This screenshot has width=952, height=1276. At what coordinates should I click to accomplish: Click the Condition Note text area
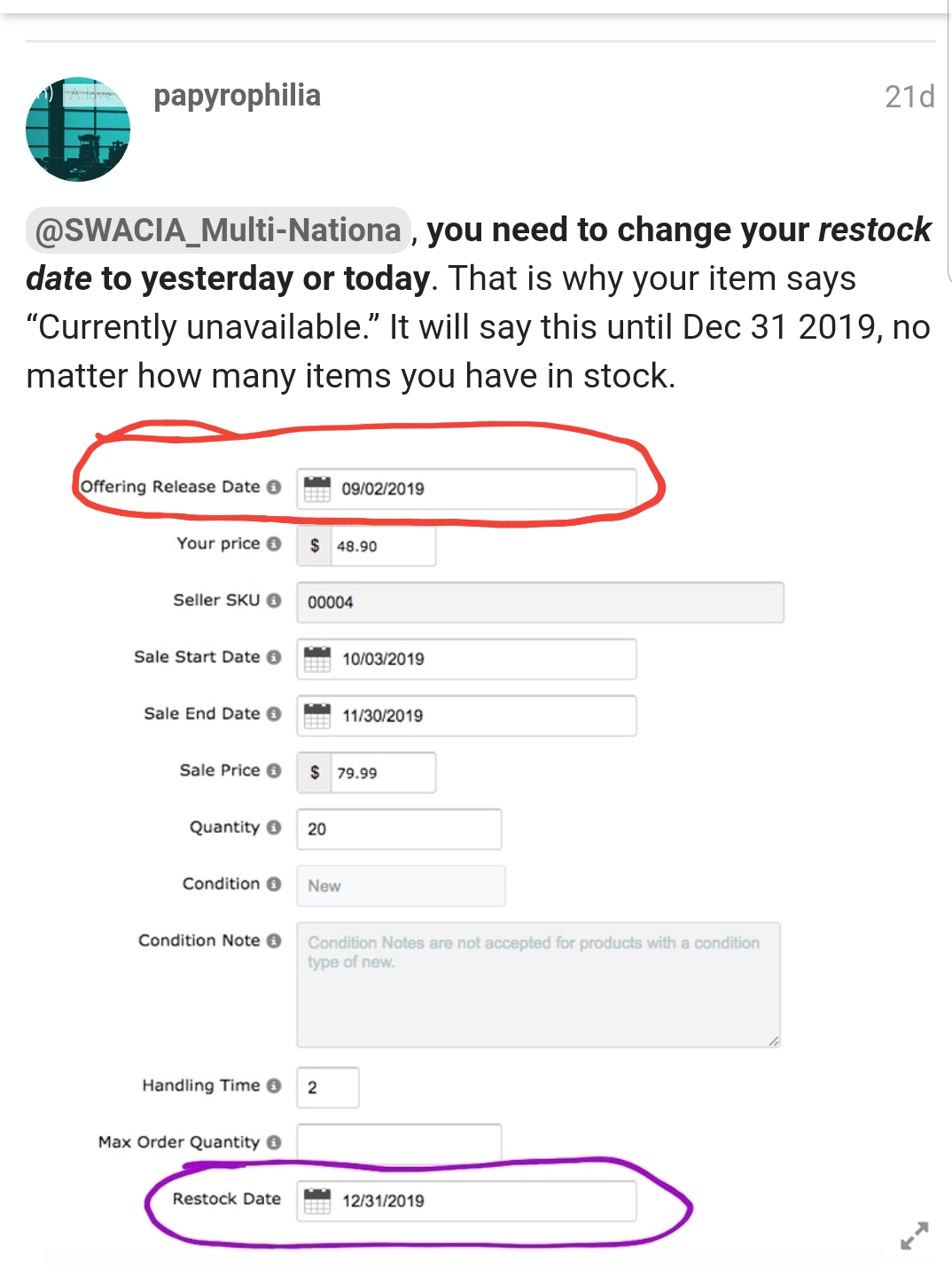(x=536, y=984)
